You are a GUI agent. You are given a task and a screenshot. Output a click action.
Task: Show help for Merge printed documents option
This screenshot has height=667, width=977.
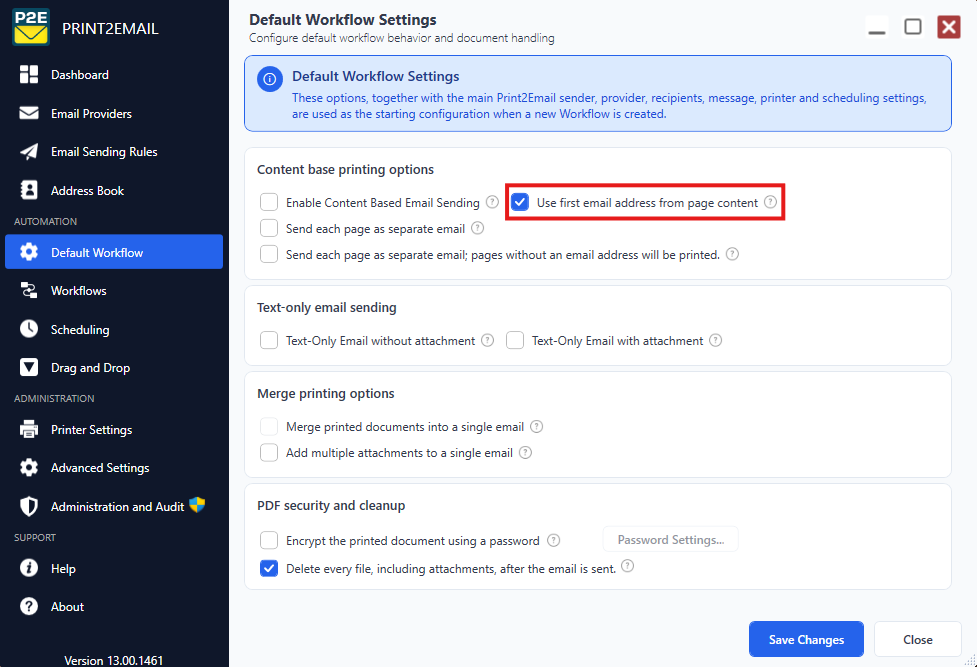click(x=536, y=426)
